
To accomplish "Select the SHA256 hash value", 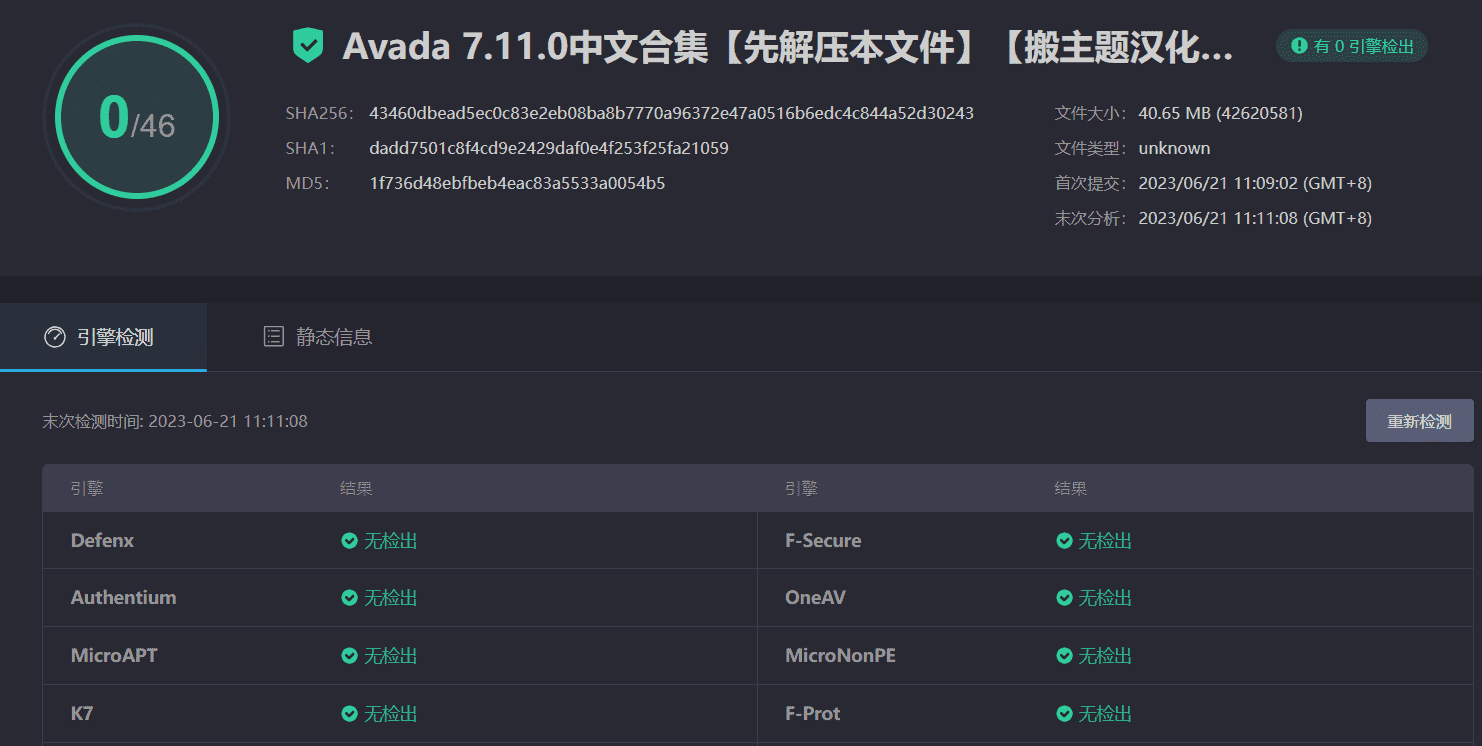I will (671, 113).
